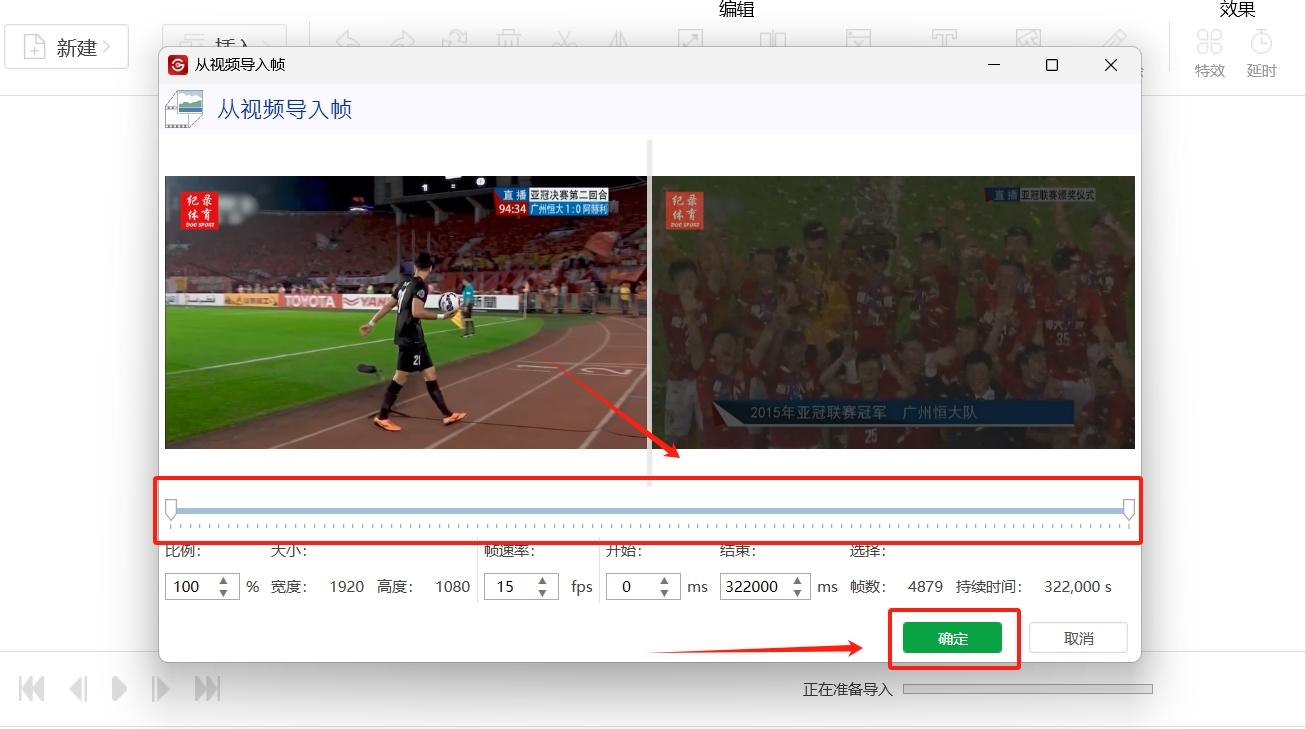
Task: Click the frame count value 4879
Action: coord(925,587)
